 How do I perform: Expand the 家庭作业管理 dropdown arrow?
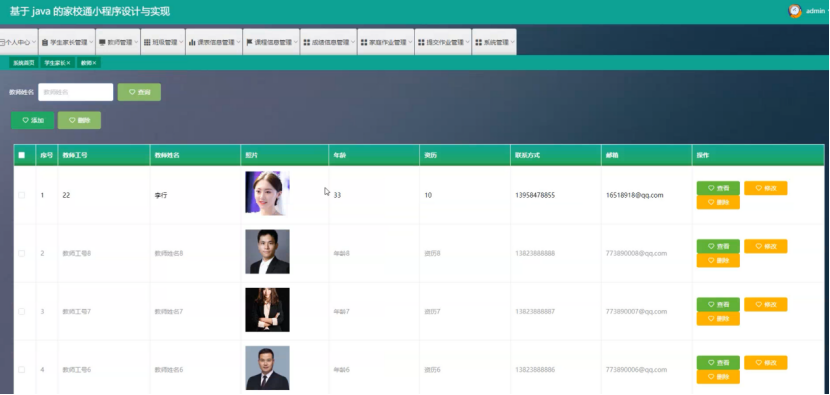coord(410,42)
